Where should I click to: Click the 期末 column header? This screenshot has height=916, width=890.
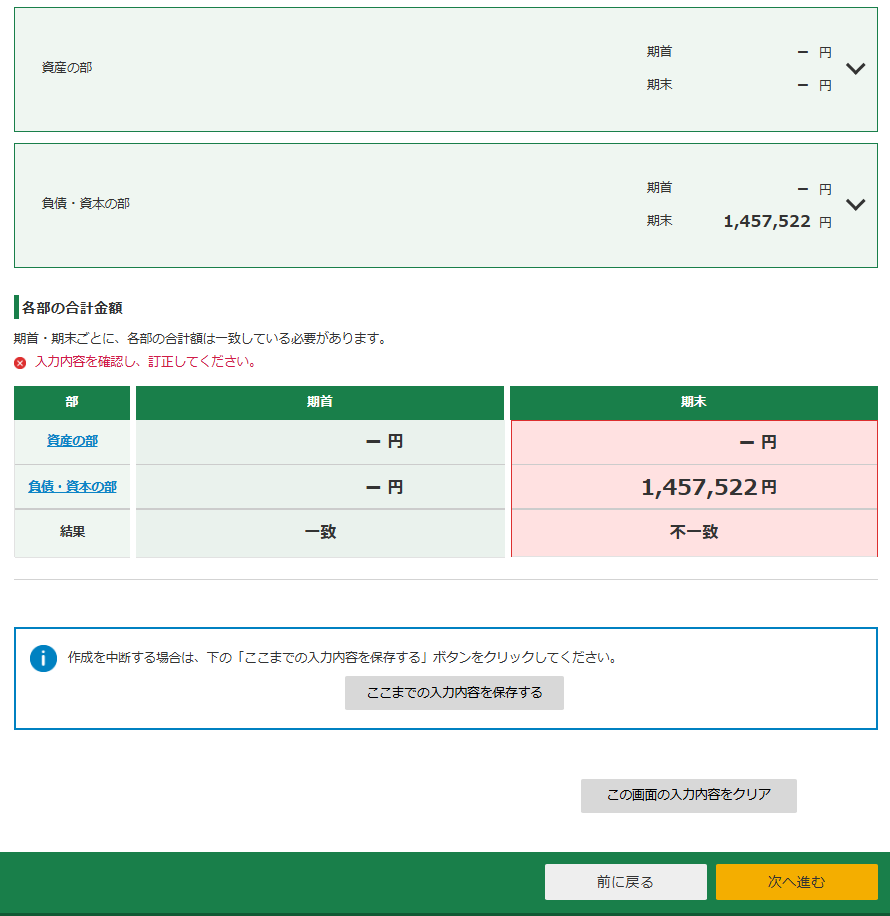point(693,402)
